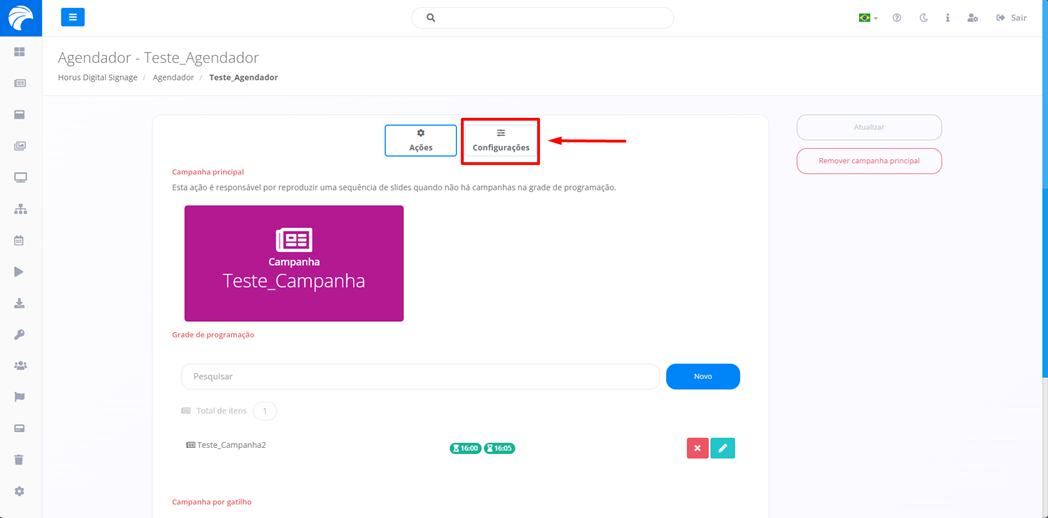Screen dimensions: 1048x518
Task: Open the calendar scheduler sidebar icon
Action: (x=19, y=240)
